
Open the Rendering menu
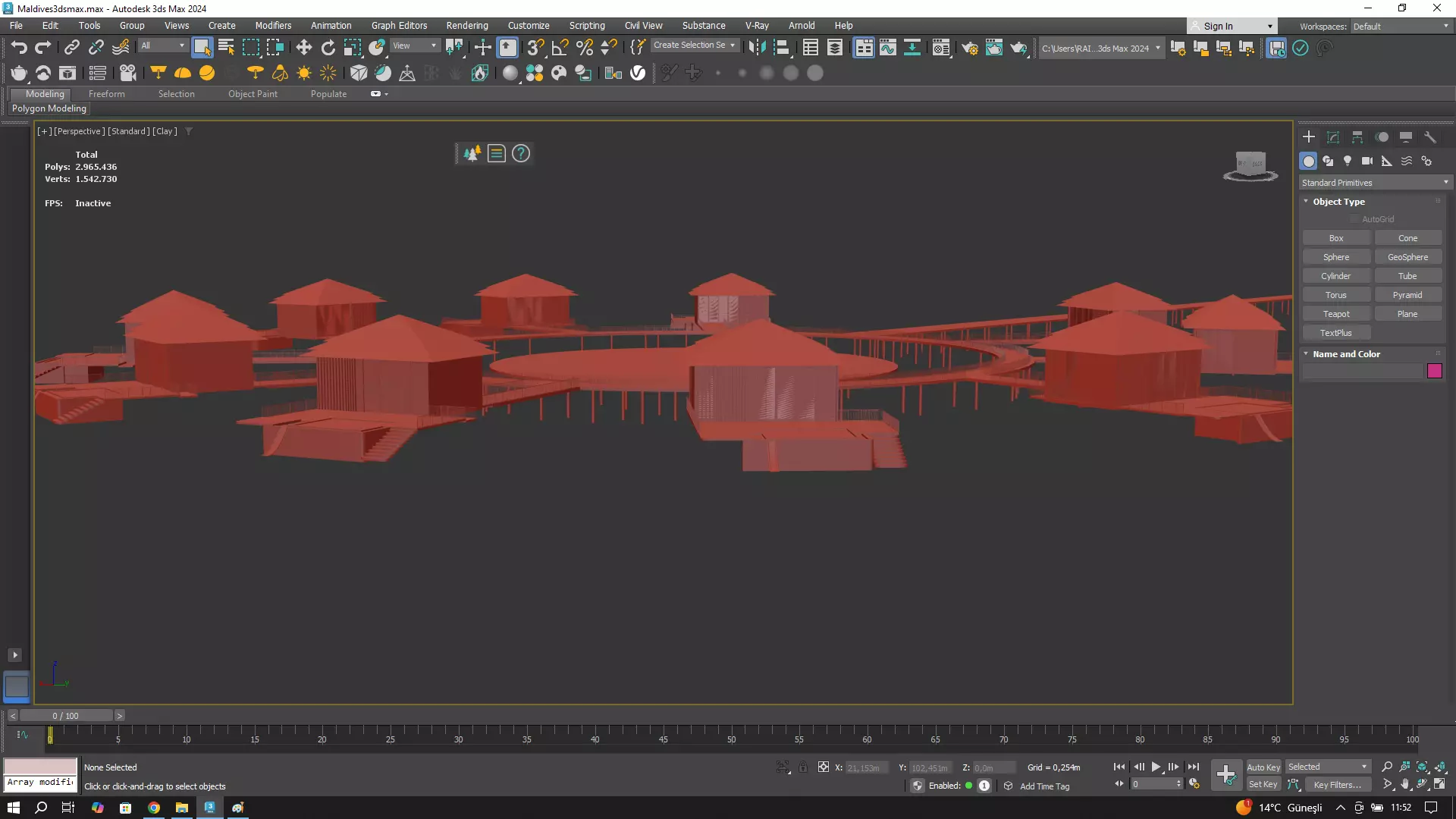(466, 25)
